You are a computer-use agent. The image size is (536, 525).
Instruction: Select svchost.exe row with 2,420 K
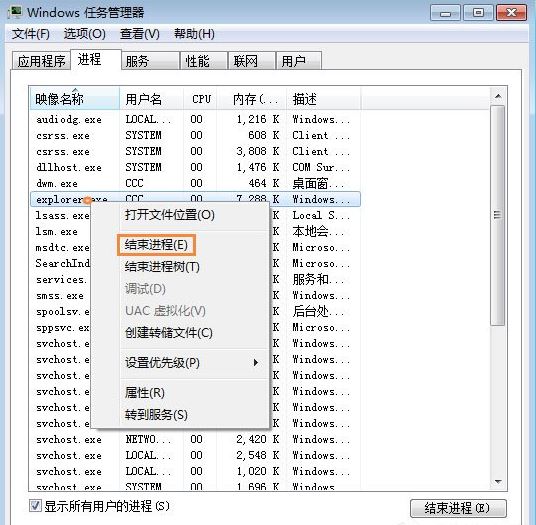(x=195, y=439)
